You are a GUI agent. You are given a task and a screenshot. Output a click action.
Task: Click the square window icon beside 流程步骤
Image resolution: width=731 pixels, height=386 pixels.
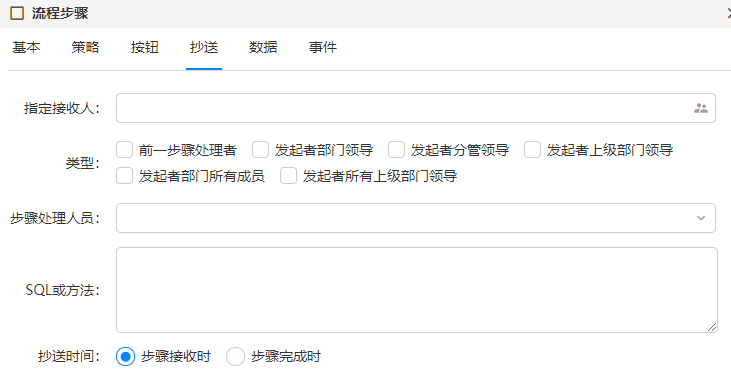point(17,13)
